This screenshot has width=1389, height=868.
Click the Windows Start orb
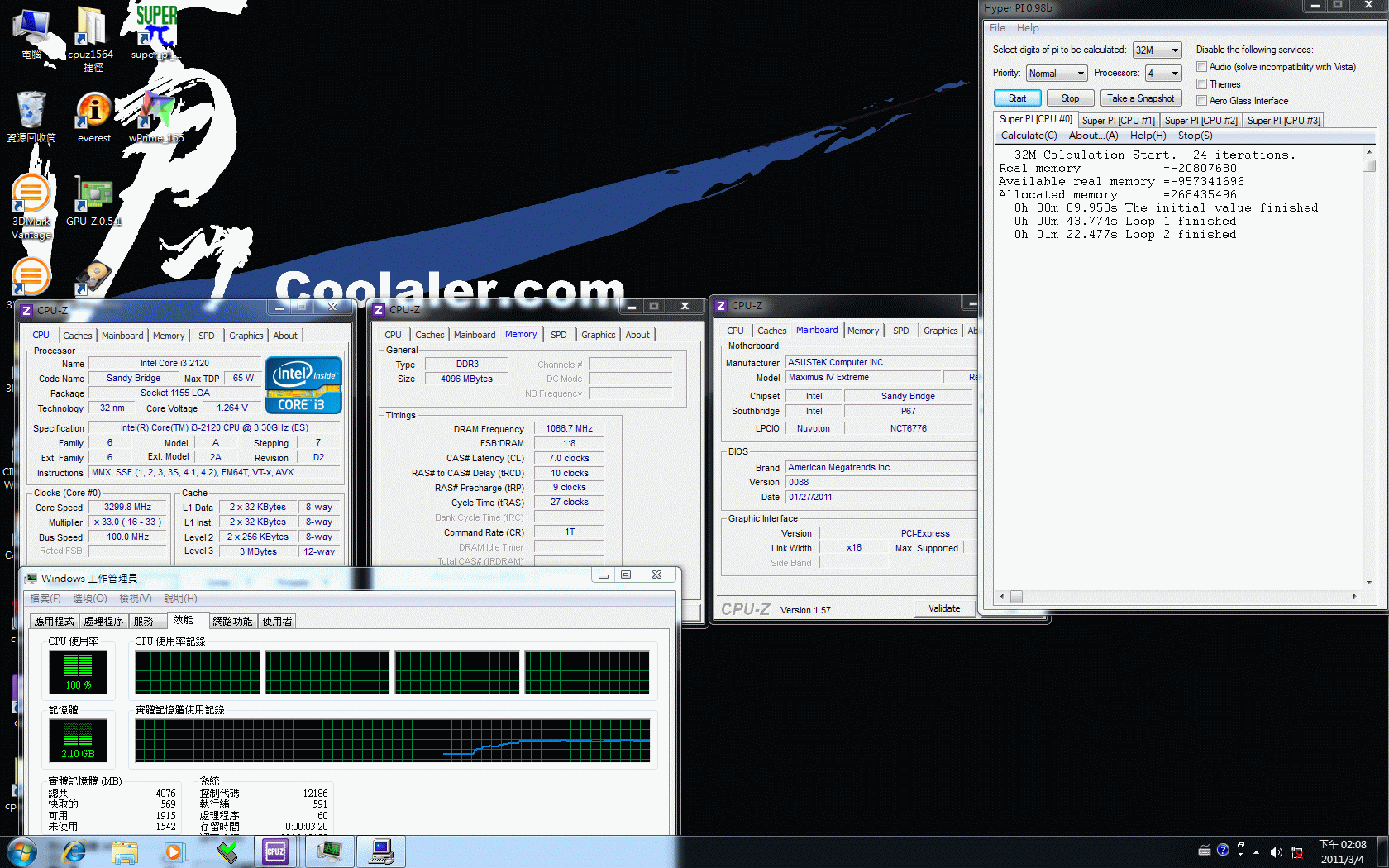[21, 851]
